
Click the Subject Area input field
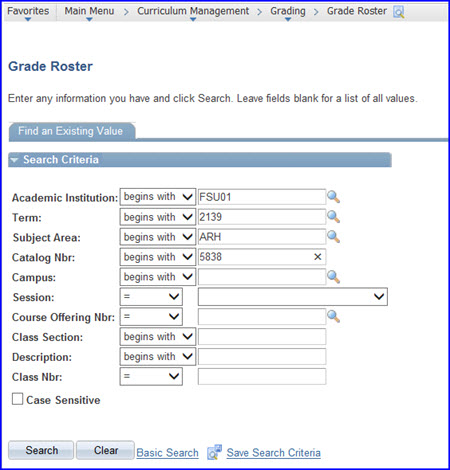coord(262,237)
